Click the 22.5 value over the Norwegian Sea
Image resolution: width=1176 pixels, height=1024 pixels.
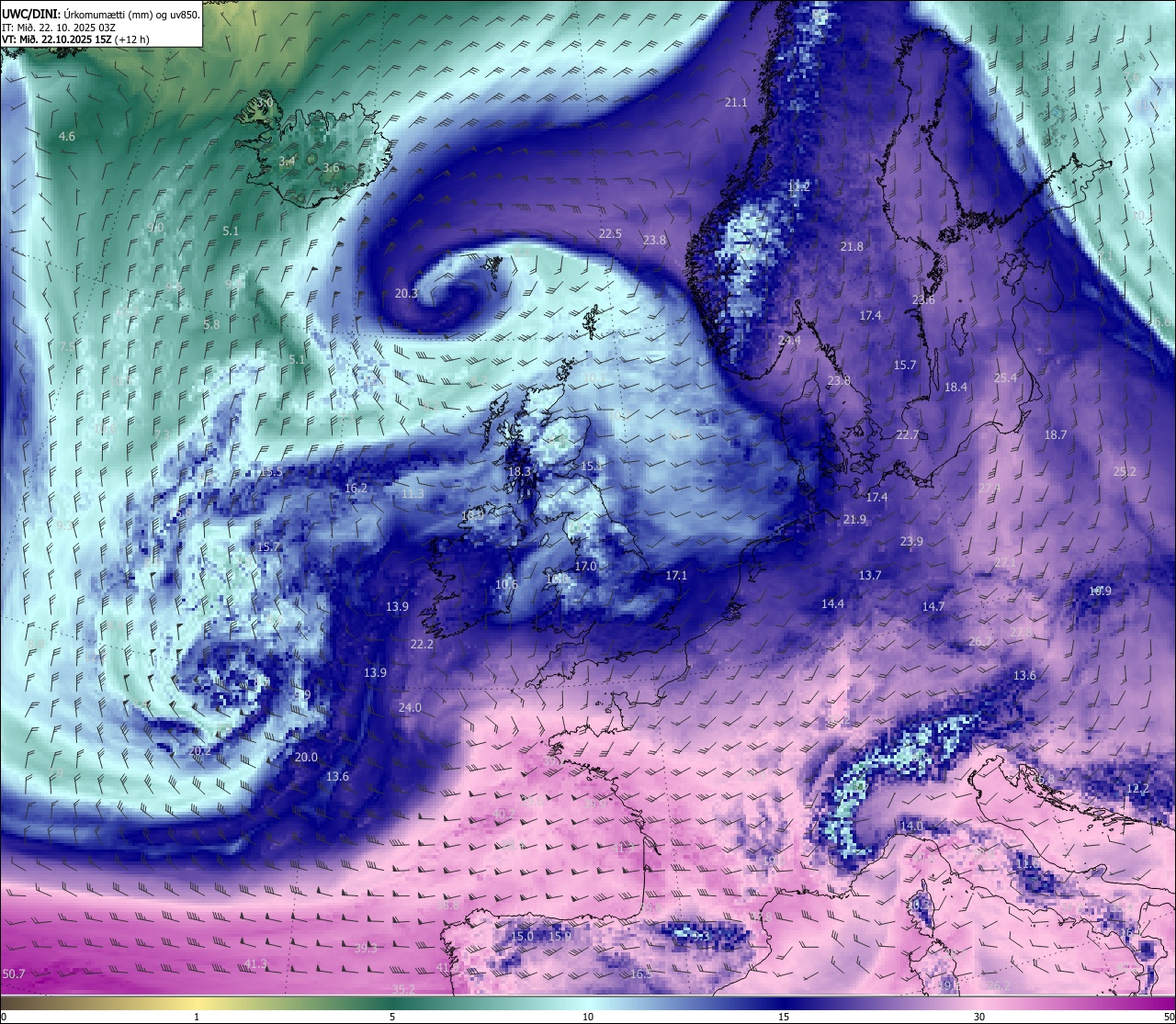(x=610, y=233)
